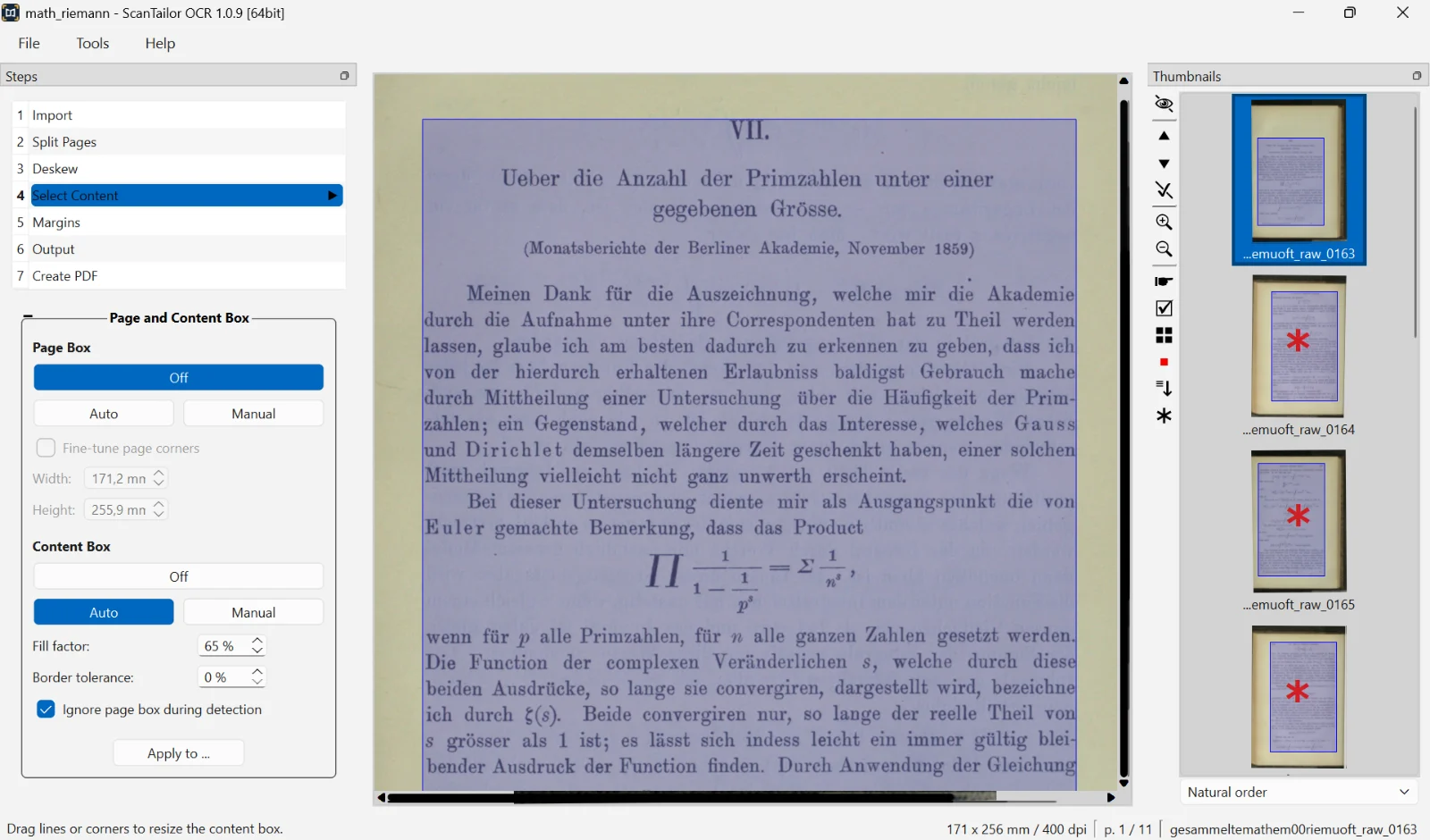Click the down triangle in thumbnails toolbar
Screen dimensions: 1430x840
[1164, 164]
